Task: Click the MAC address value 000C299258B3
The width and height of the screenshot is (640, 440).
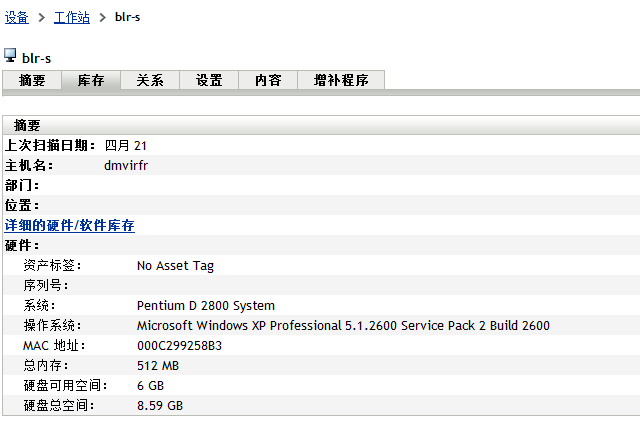Action: point(179,346)
